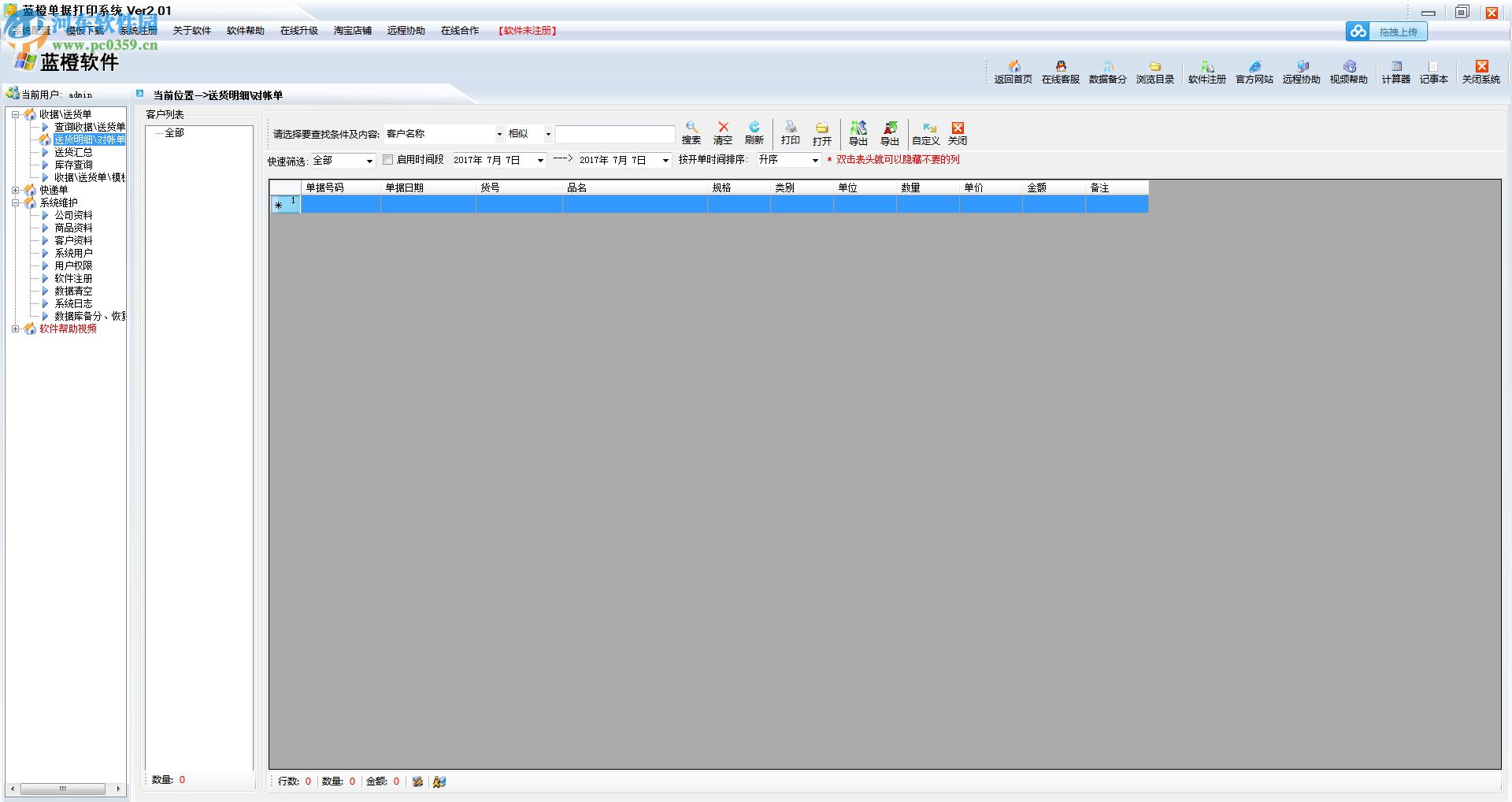Open 公司资料 under 系统维护
Screen dimensions: 1512x802
[73, 215]
